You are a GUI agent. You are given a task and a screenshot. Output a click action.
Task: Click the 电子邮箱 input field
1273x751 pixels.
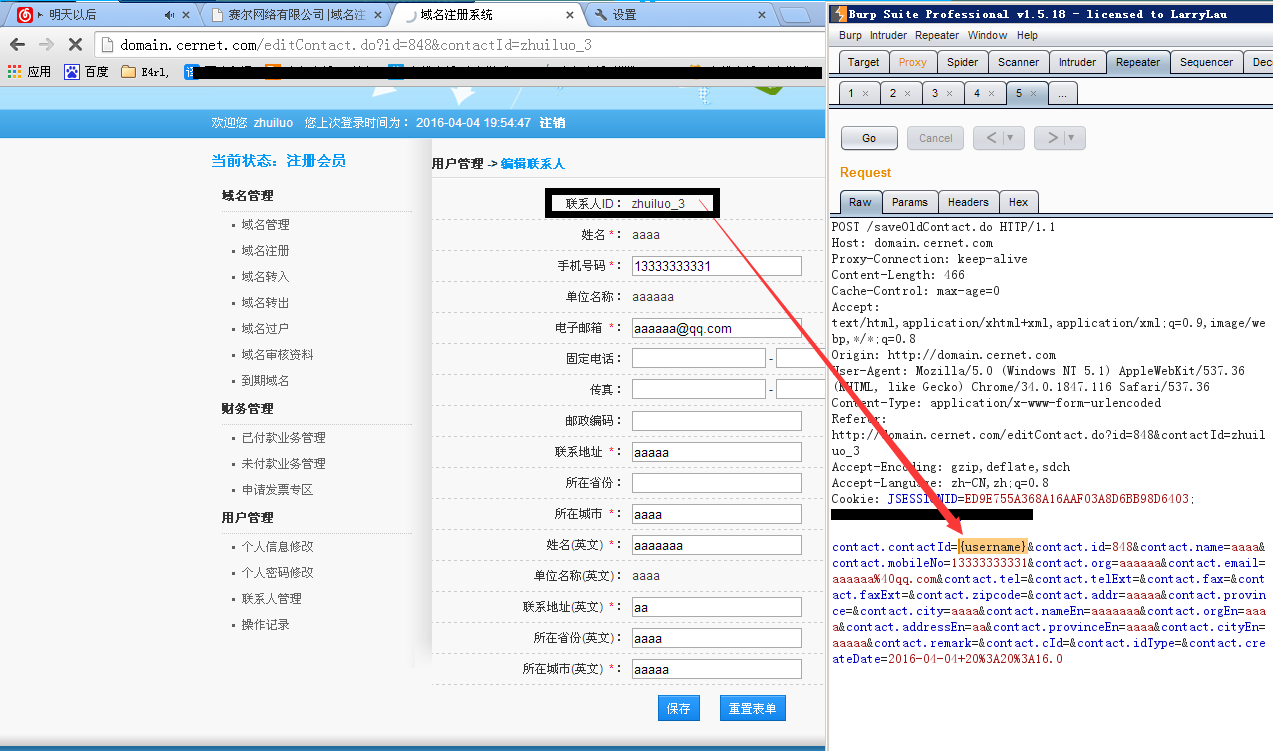point(716,328)
